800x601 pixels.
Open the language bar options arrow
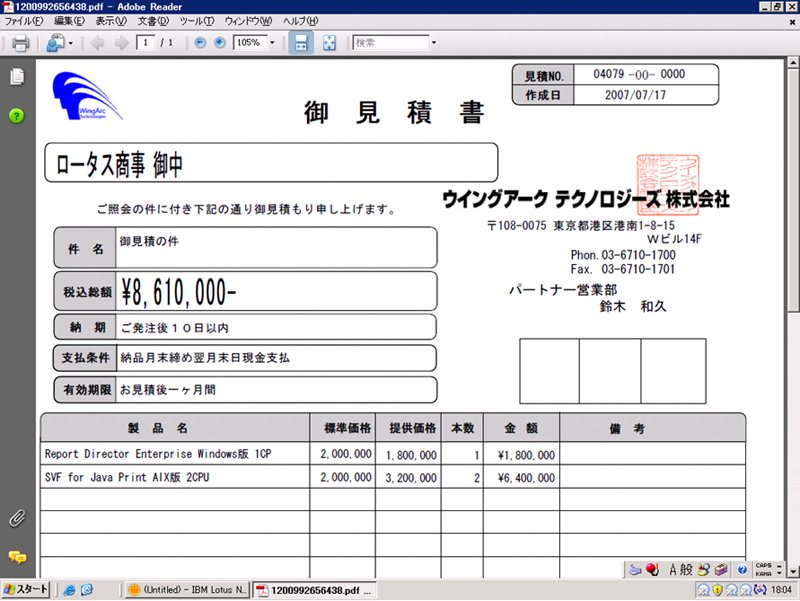pyautogui.click(x=779, y=573)
